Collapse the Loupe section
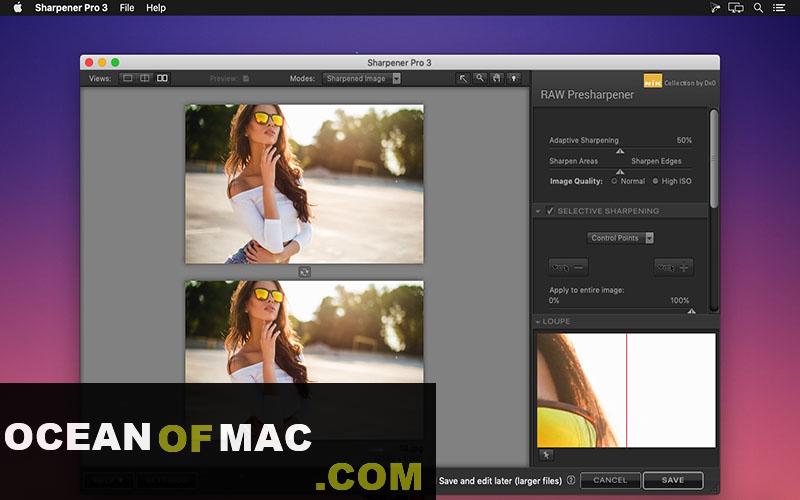This screenshot has width=800, height=500. 538,322
